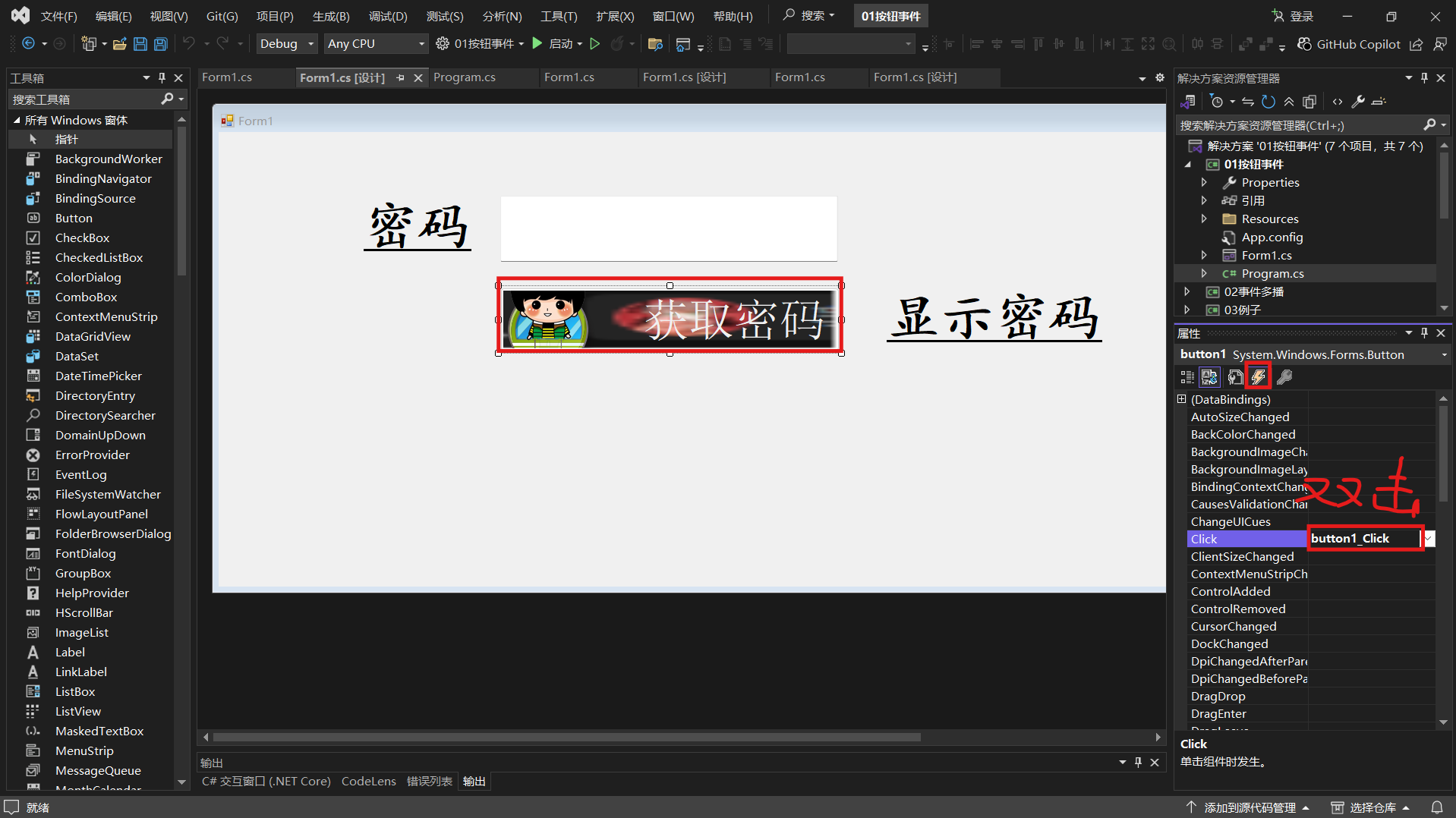Click the Events lightning bolt icon
The height and width of the screenshot is (818, 1456).
coord(1259,377)
